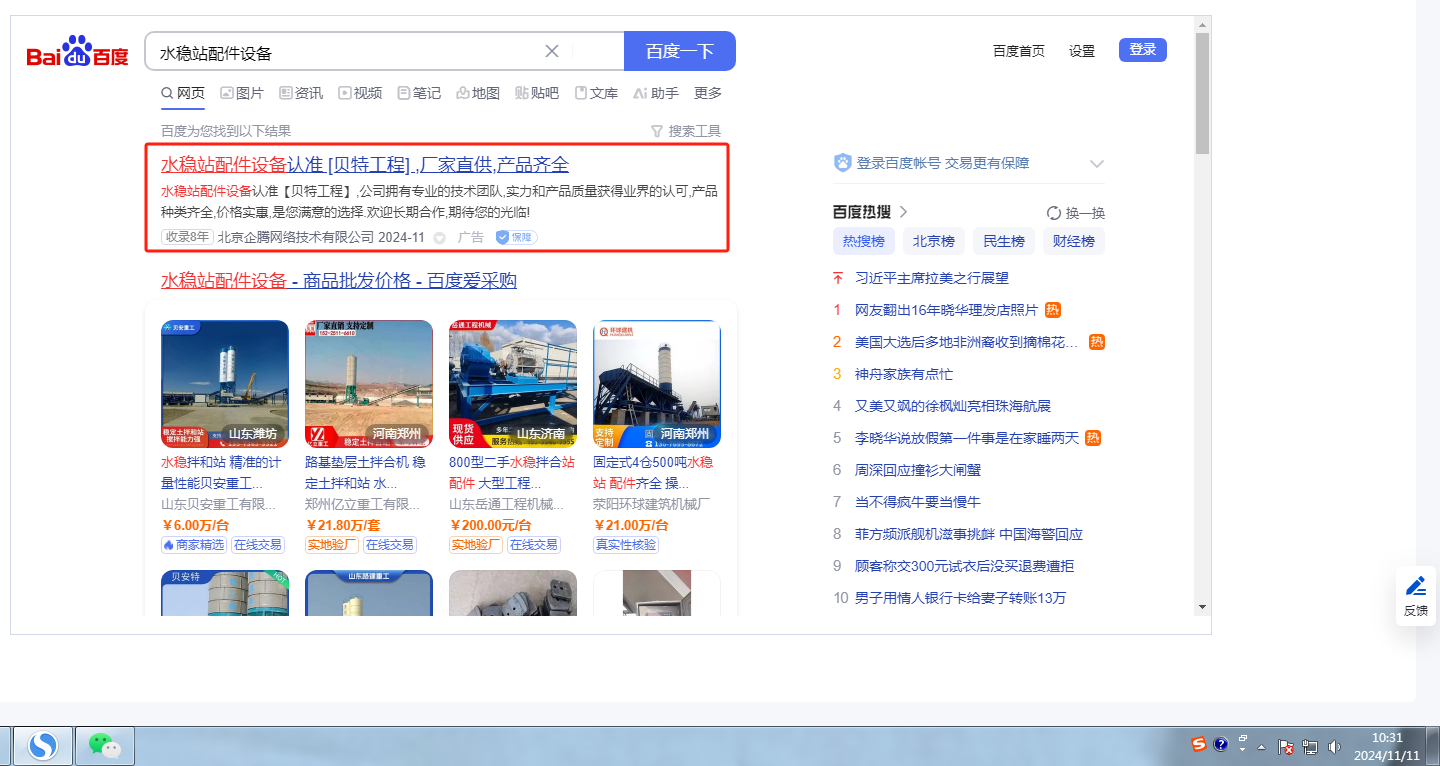Click the 搜索工具 filter funnel icon
This screenshot has height=766, width=1440.
pos(657,131)
